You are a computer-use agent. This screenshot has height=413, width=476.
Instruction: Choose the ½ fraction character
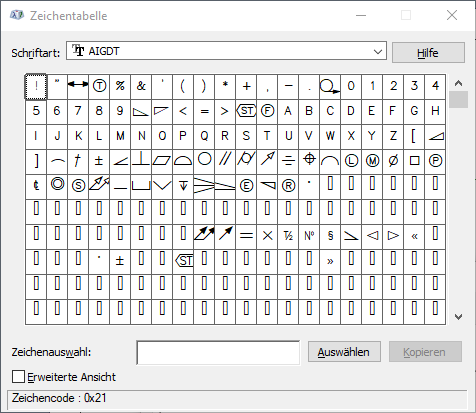point(288,236)
